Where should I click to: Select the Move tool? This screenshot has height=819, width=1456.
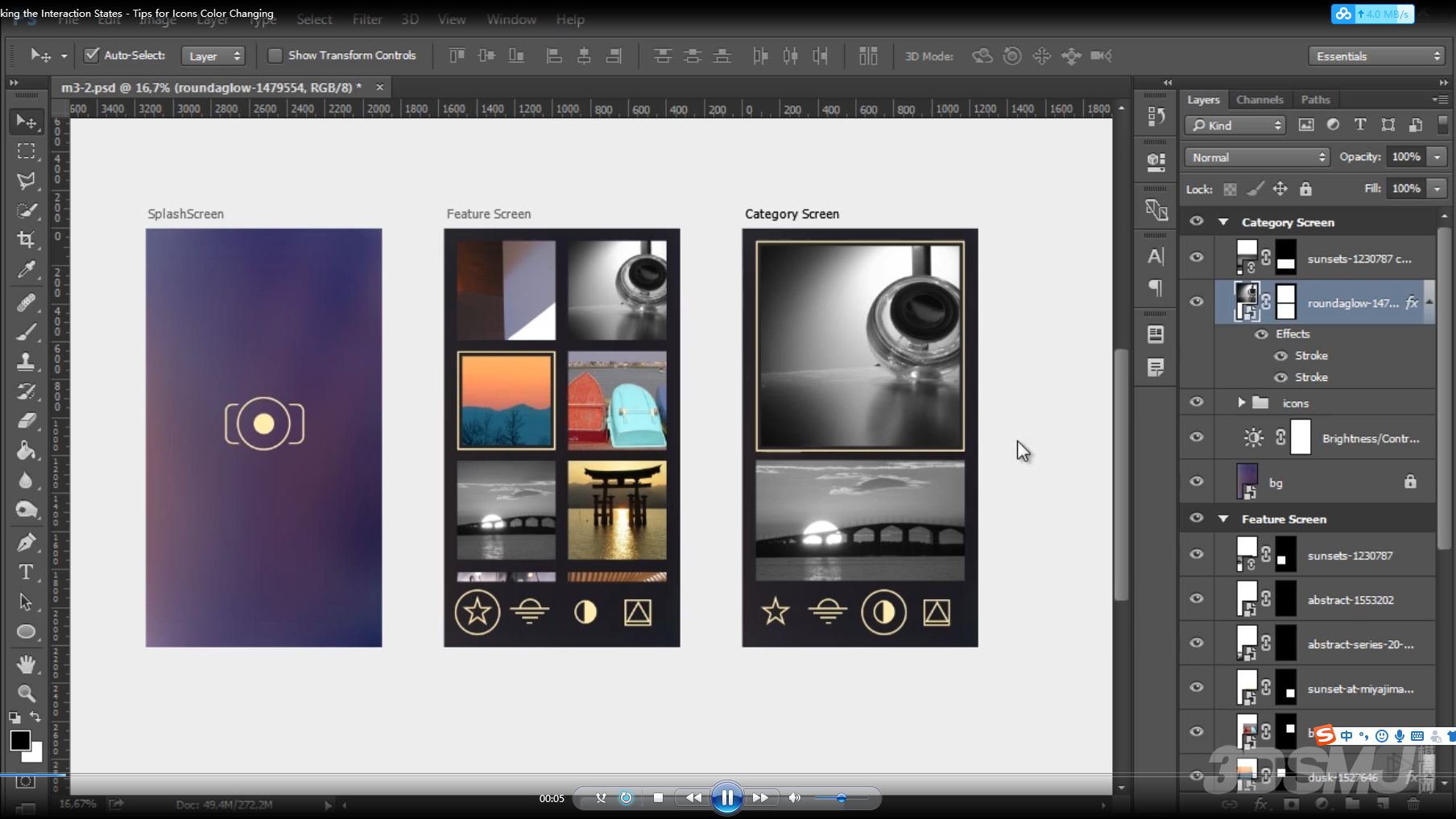[x=27, y=122]
